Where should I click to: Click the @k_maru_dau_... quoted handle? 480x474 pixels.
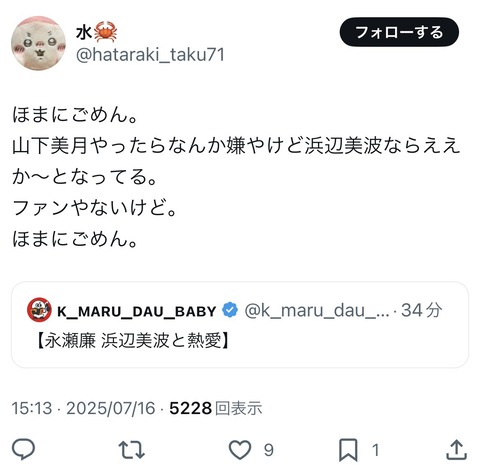pos(317,310)
